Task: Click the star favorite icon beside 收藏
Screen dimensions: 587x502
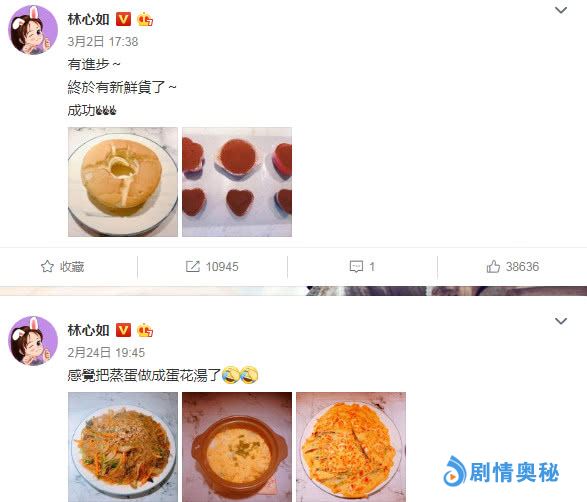Action: pyautogui.click(x=47, y=267)
